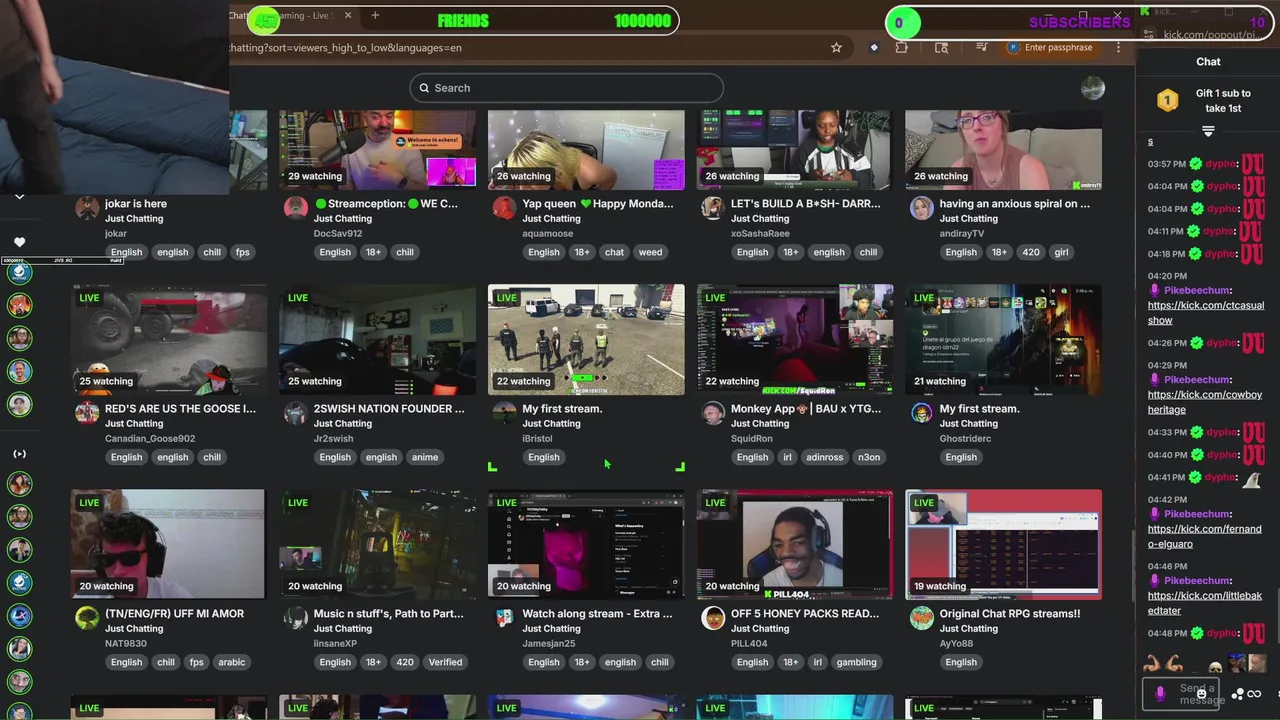Click the Ghostriderc username text
The width and height of the screenshot is (1280, 720).
[x=965, y=438]
